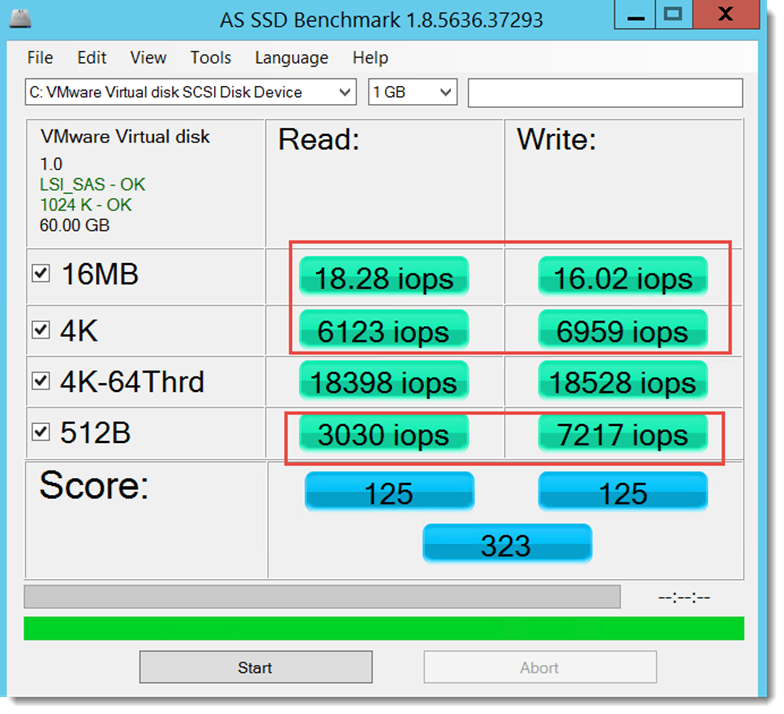Click the 7217 iops 512B write result
The width and height of the screenshot is (784, 714).
[x=622, y=433]
